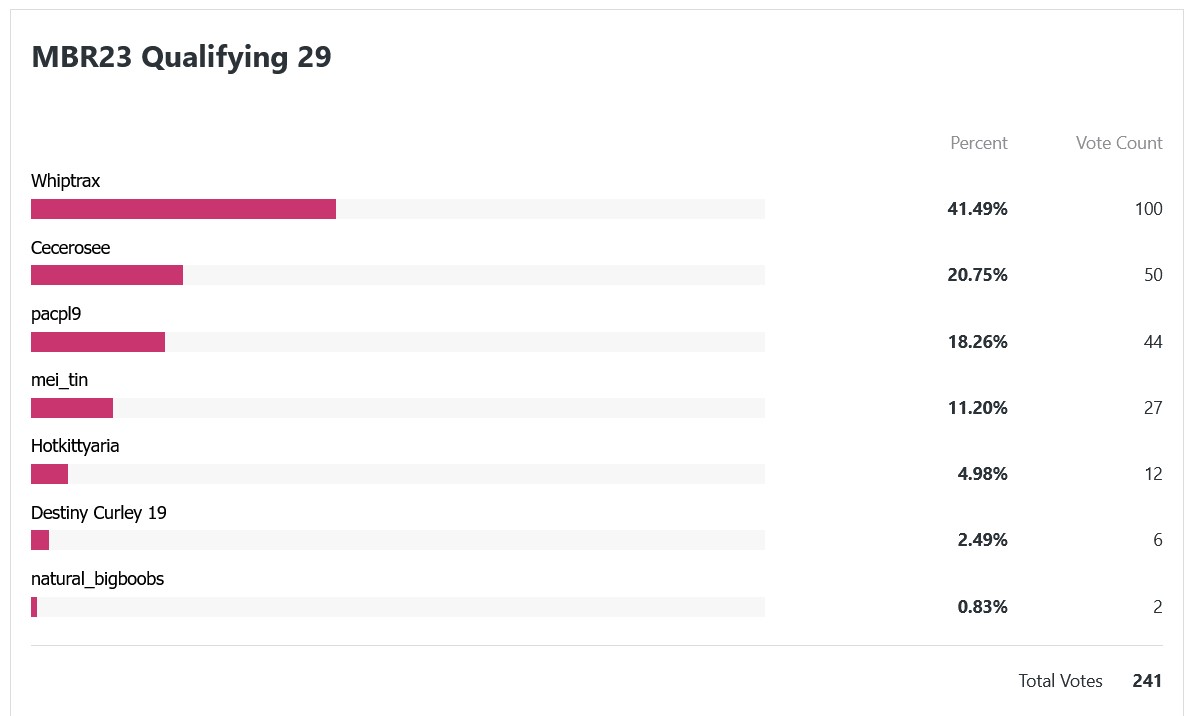Click the Vote Count column header

coord(1119,143)
